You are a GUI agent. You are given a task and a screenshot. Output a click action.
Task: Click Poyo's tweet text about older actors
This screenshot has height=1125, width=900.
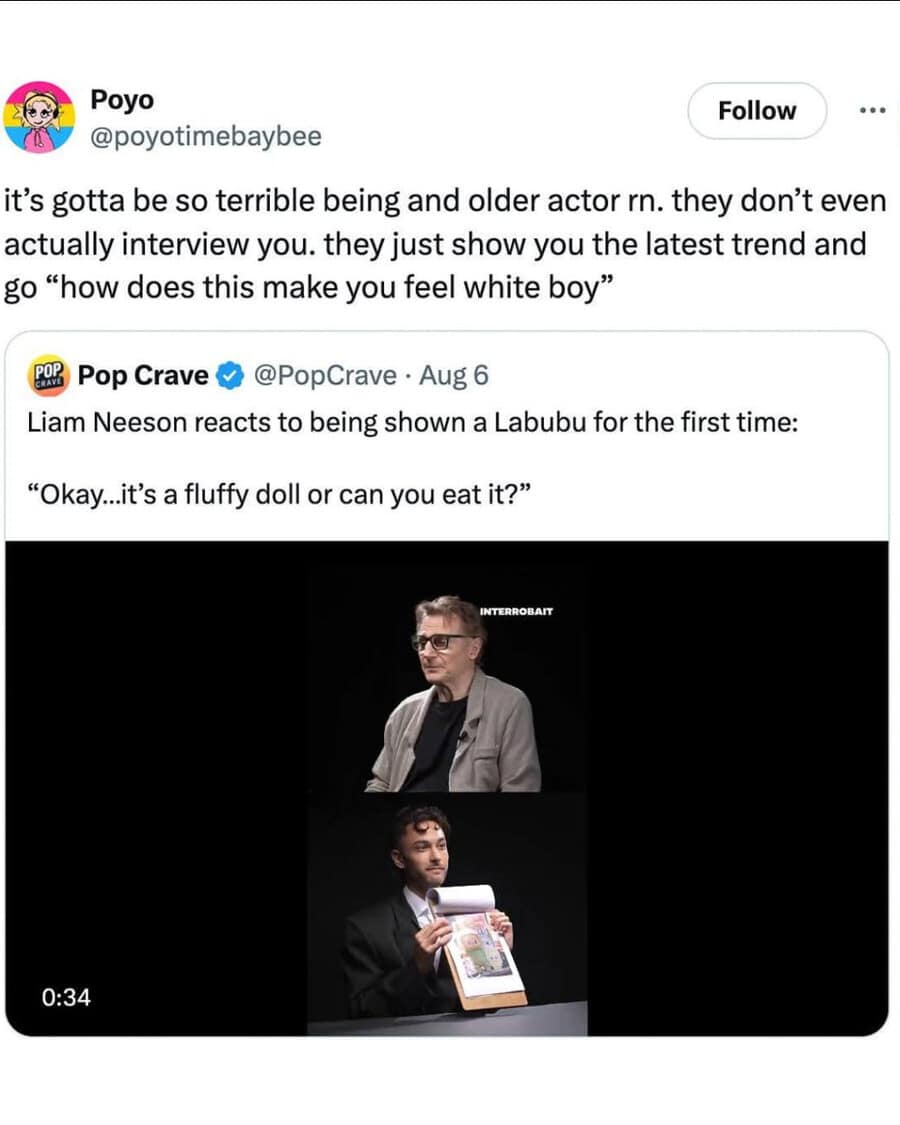tap(445, 243)
